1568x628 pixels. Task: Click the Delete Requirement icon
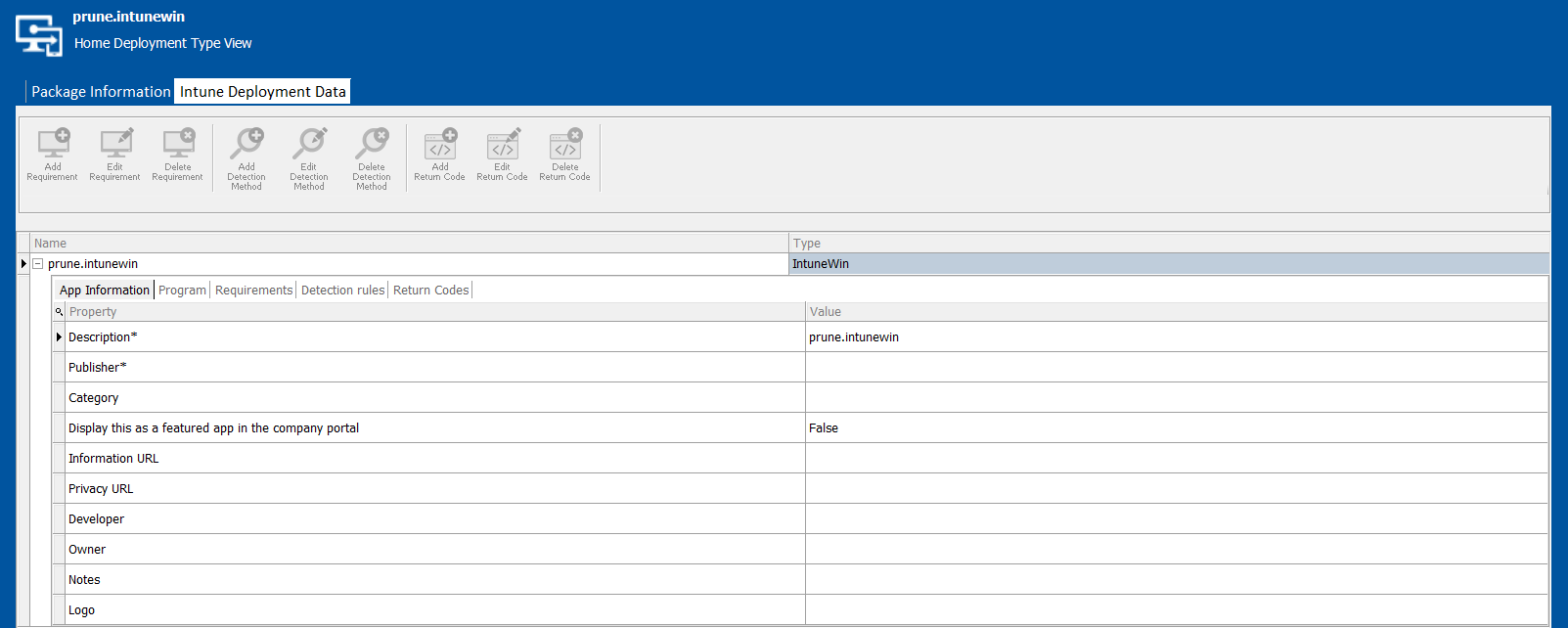(x=178, y=143)
